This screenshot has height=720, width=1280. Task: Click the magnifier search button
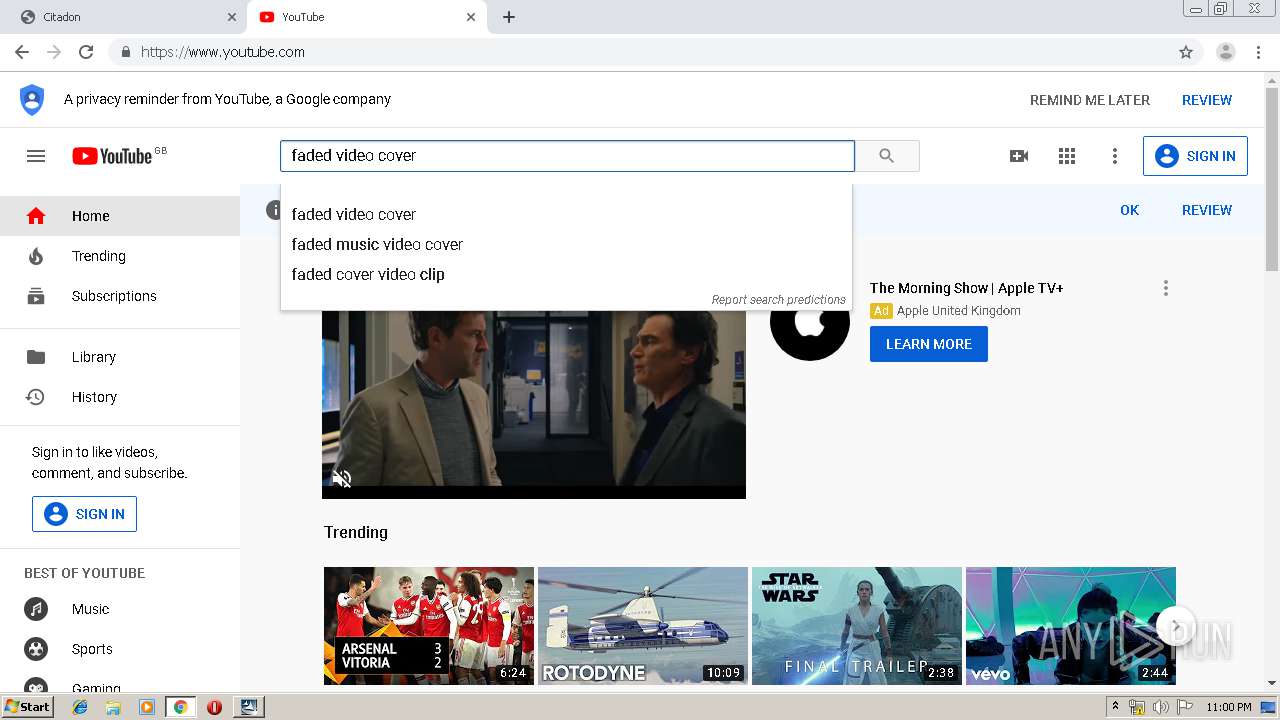887,156
